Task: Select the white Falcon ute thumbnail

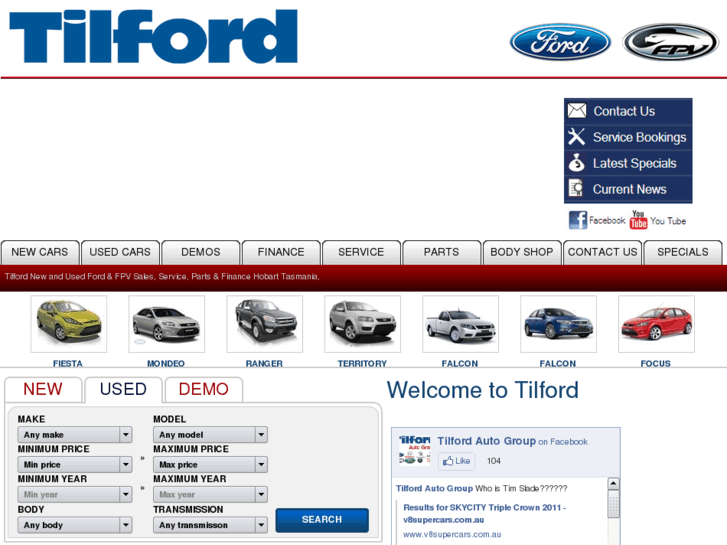Action: (x=460, y=324)
